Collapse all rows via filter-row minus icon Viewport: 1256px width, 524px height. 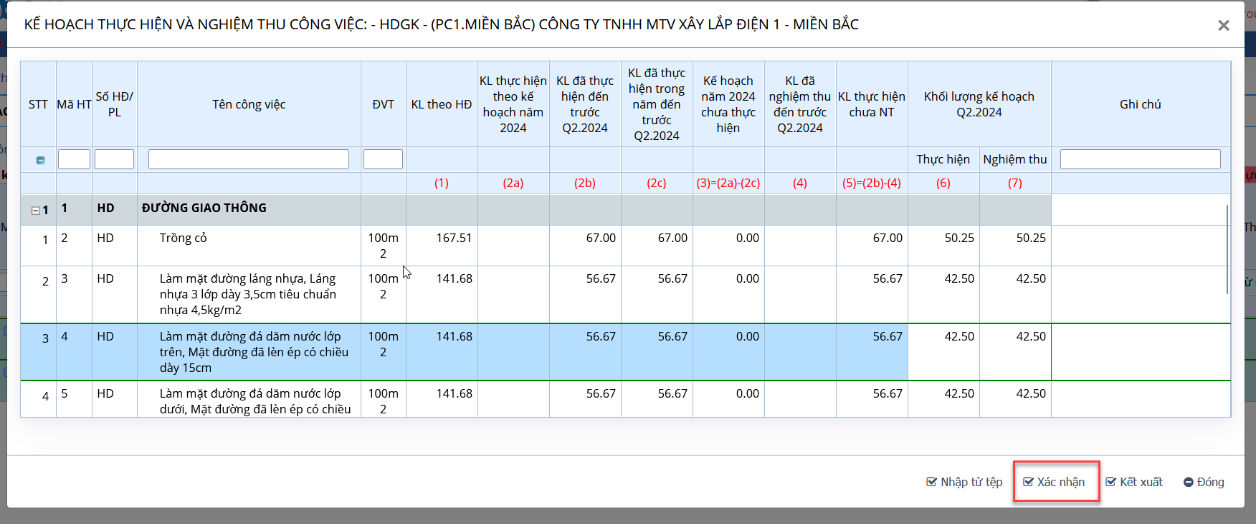[40, 160]
